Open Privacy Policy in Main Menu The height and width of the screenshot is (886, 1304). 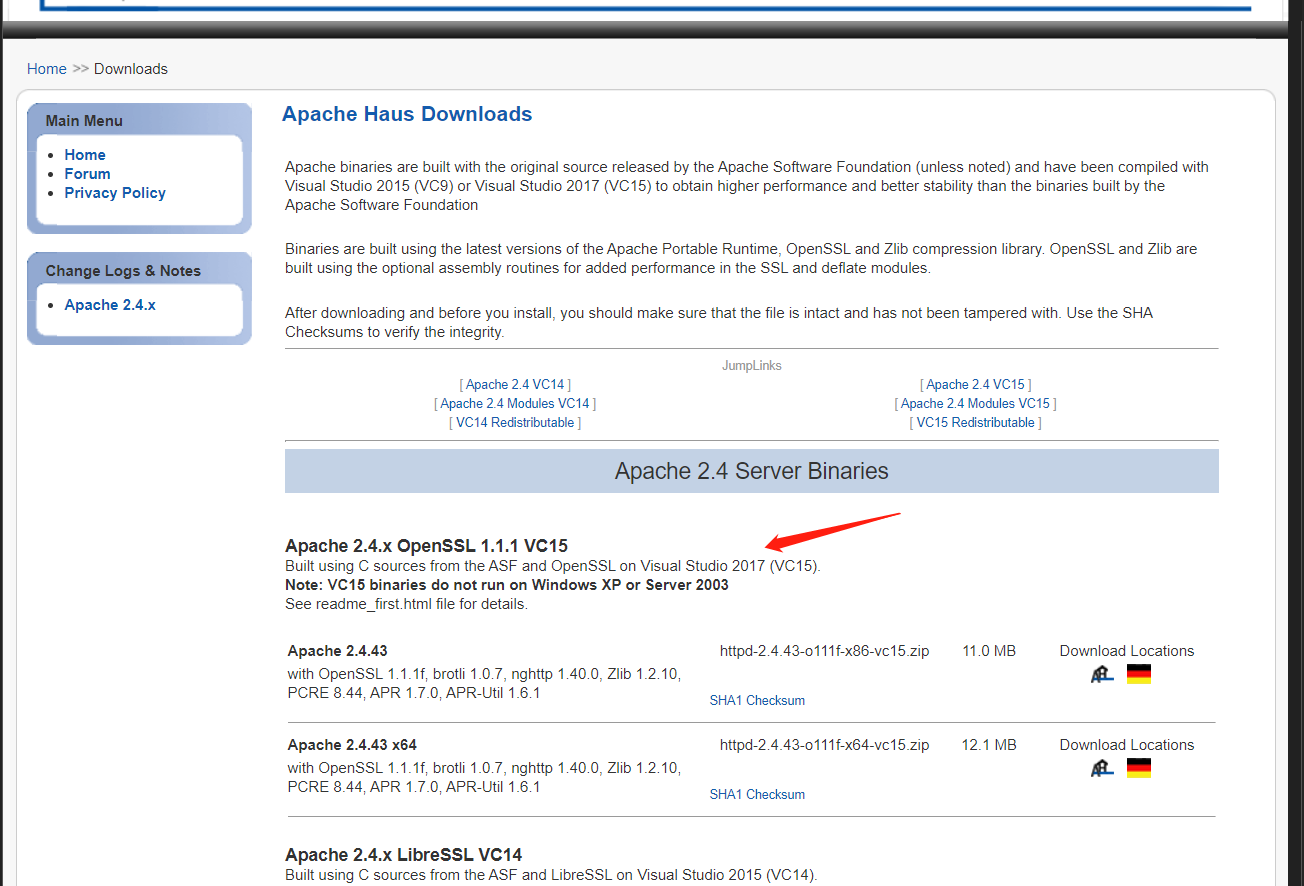coord(115,193)
